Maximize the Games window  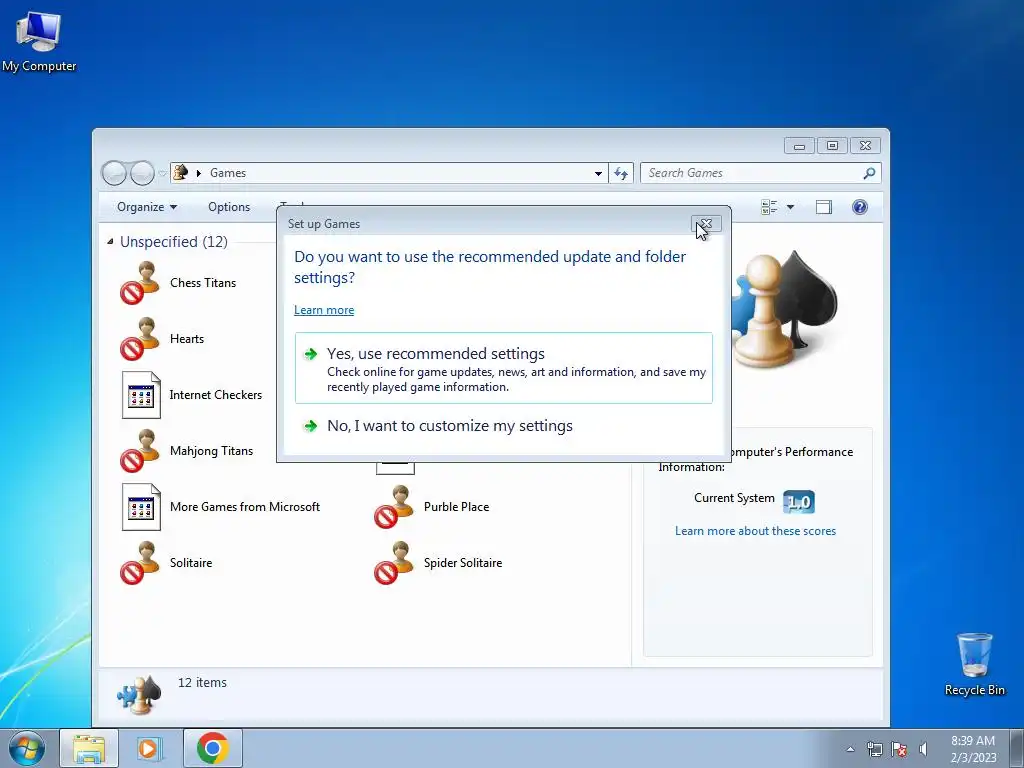[x=832, y=146]
